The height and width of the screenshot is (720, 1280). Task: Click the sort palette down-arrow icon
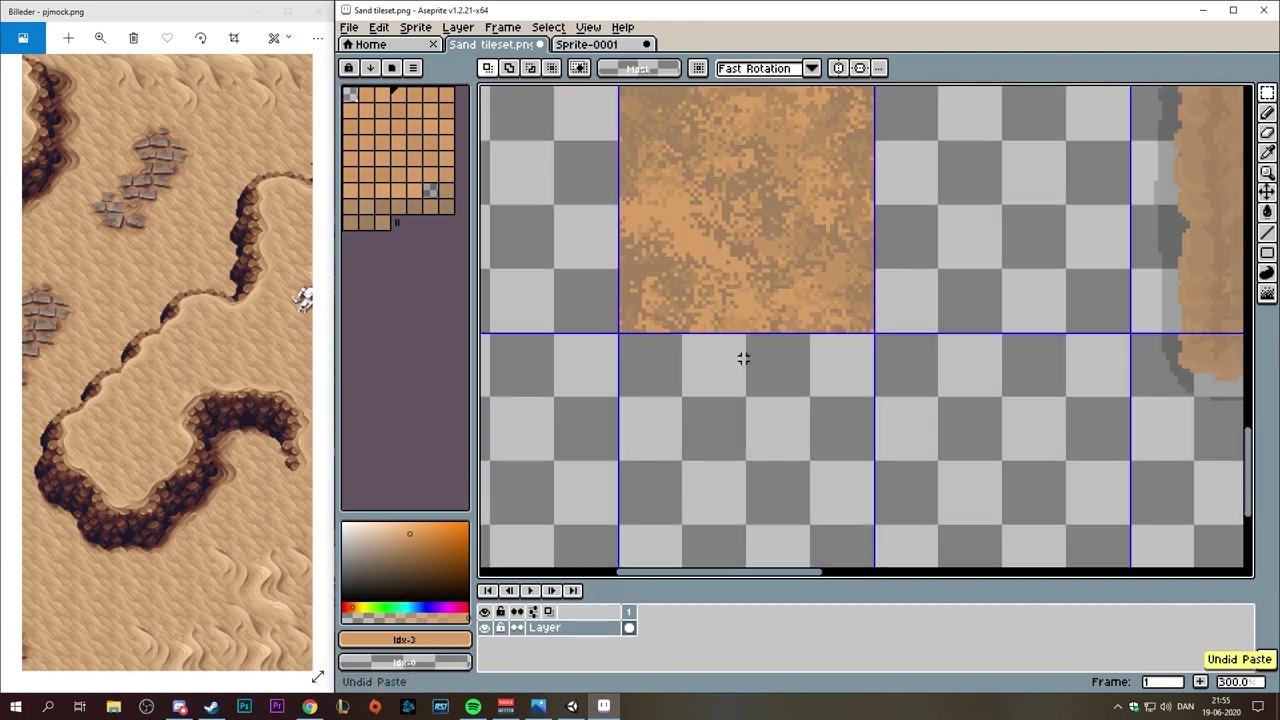[370, 68]
